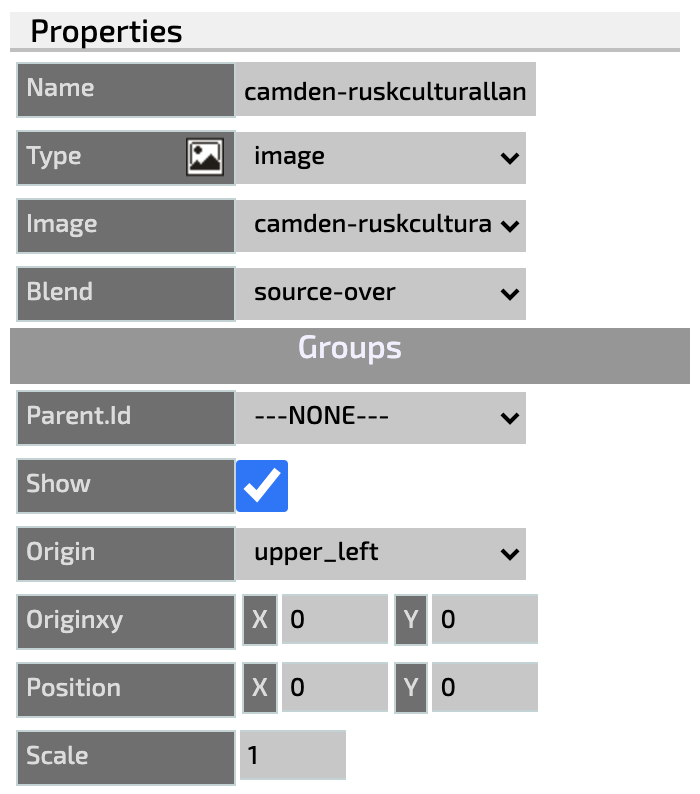
Task: Click the Originxy Y value field
Action: pyautogui.click(x=485, y=619)
